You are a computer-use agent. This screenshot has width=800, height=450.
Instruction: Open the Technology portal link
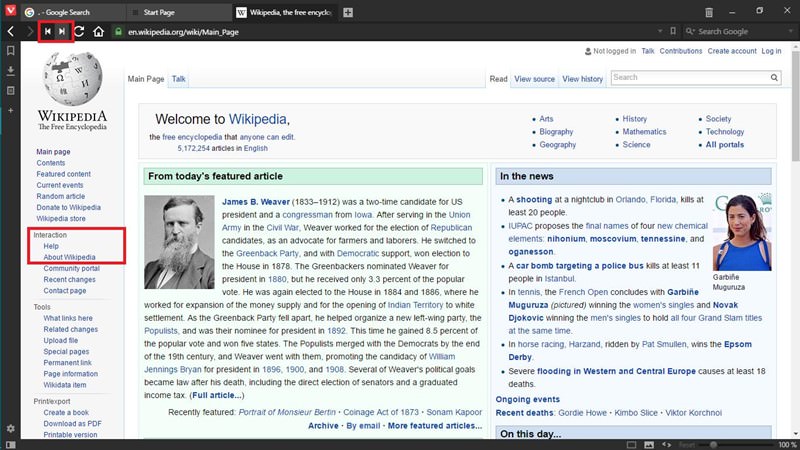pyautogui.click(x=724, y=132)
